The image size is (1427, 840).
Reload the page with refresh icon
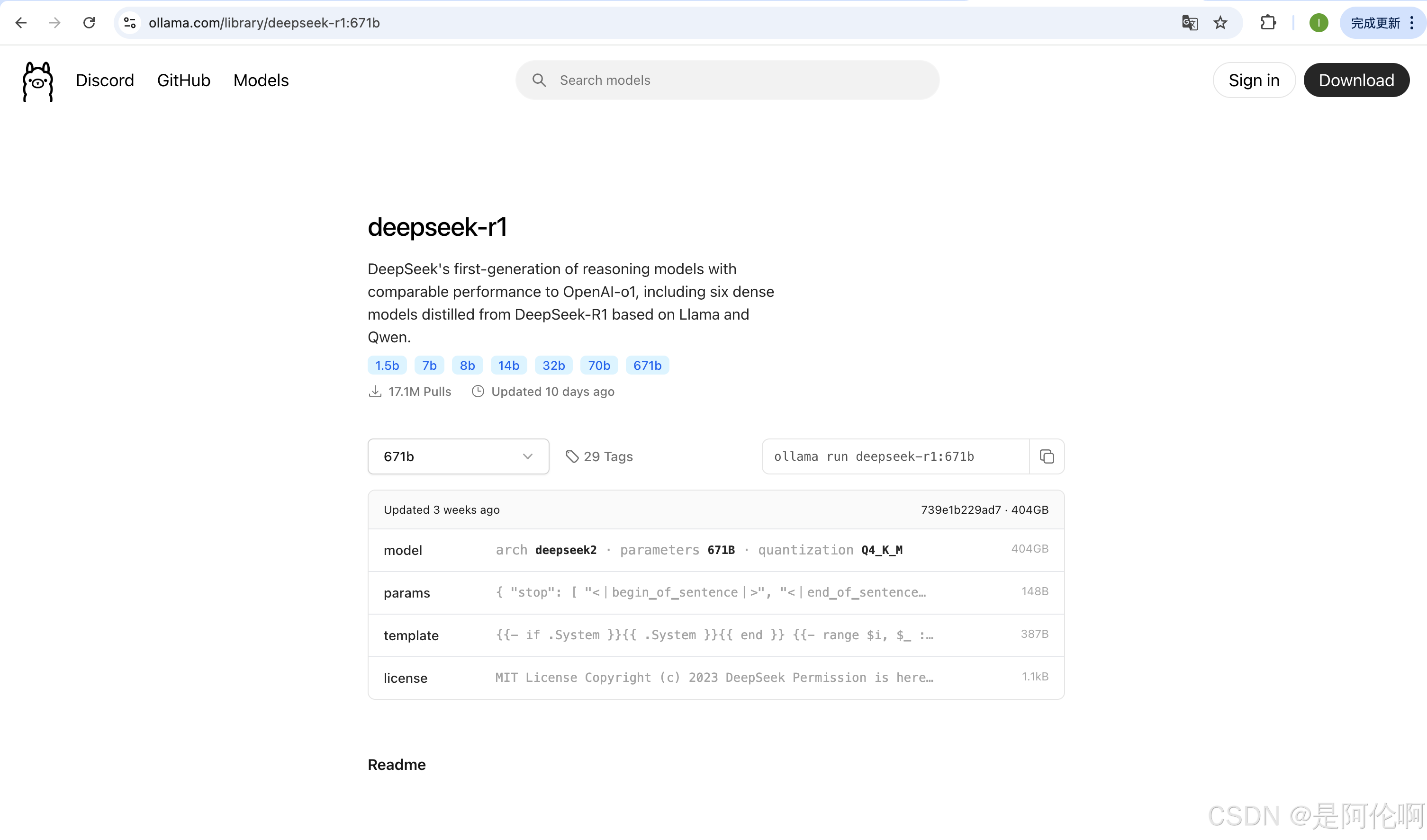coord(89,23)
